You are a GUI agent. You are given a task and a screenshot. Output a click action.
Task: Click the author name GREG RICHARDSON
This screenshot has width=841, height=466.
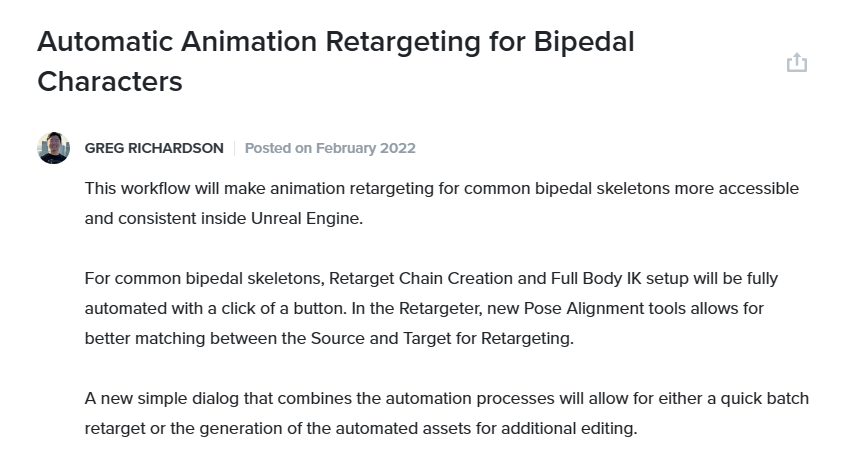tap(154, 148)
